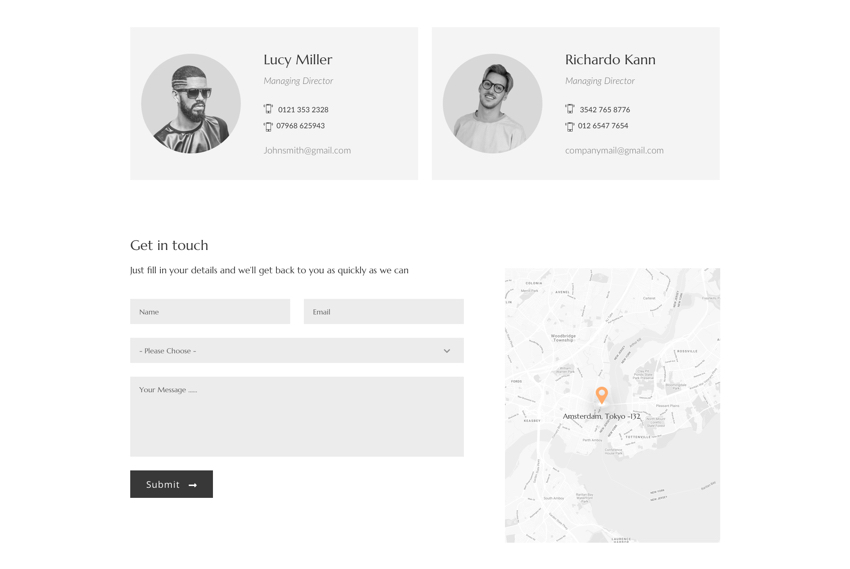
Task: Click phone icon beside 07968 625943
Action: pyautogui.click(x=268, y=126)
